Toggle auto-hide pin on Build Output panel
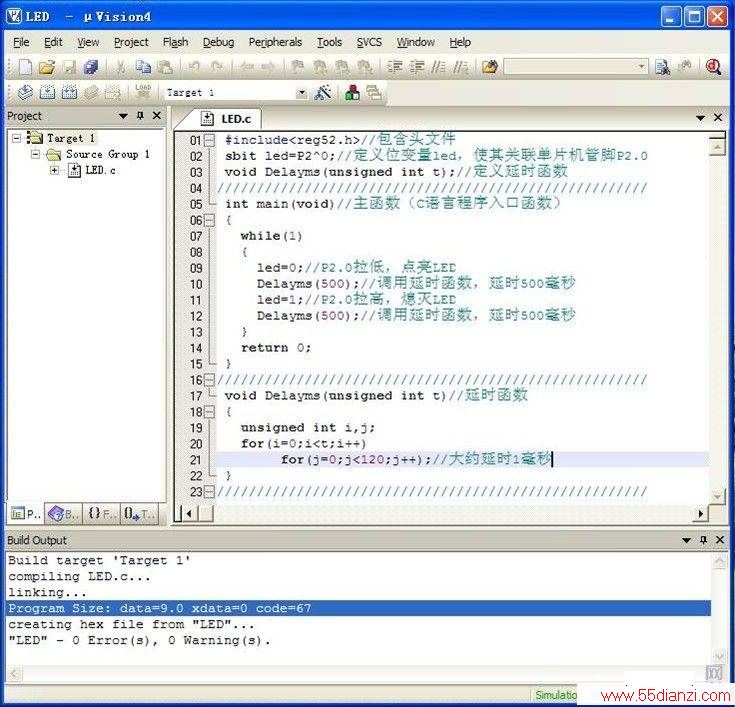Image resolution: width=735 pixels, height=707 pixels. pyautogui.click(x=703, y=540)
